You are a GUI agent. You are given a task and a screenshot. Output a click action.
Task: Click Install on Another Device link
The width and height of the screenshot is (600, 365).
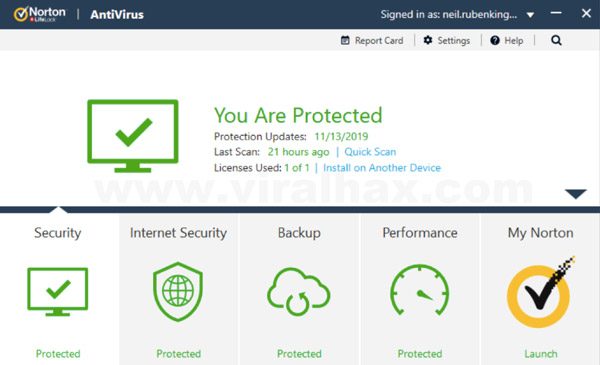tap(382, 168)
